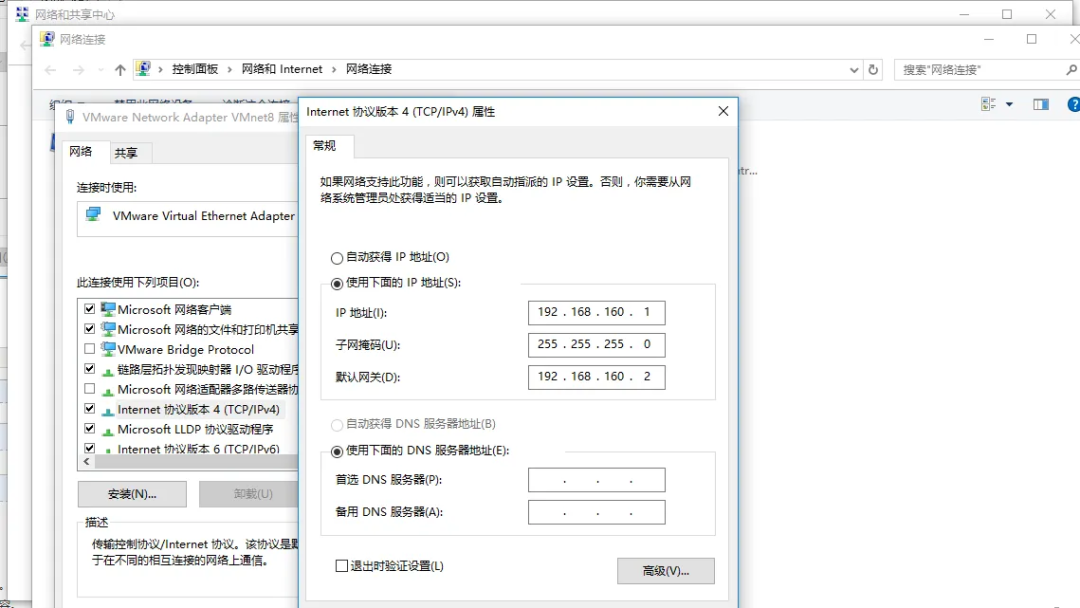
Task: Click the 默认网关 field showing 192.168.160.2
Action: pos(596,377)
